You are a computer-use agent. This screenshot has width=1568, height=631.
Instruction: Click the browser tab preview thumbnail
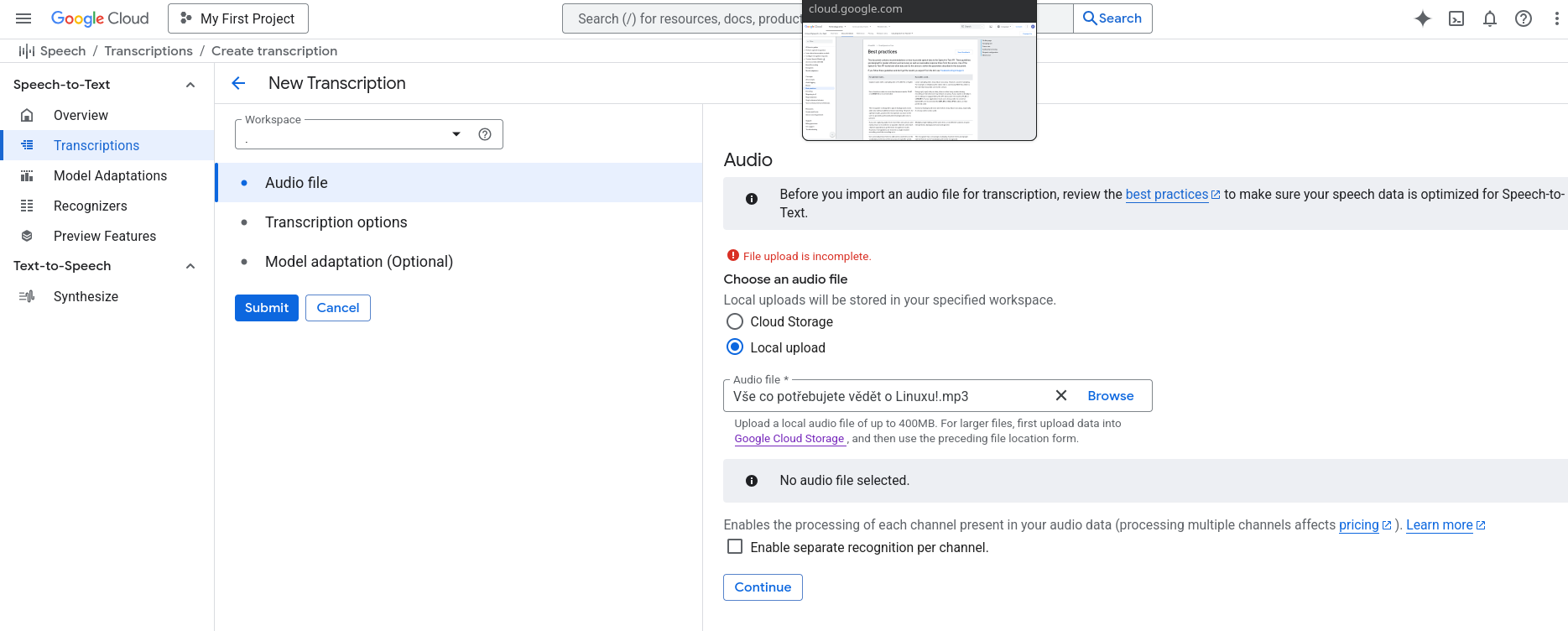point(919,81)
